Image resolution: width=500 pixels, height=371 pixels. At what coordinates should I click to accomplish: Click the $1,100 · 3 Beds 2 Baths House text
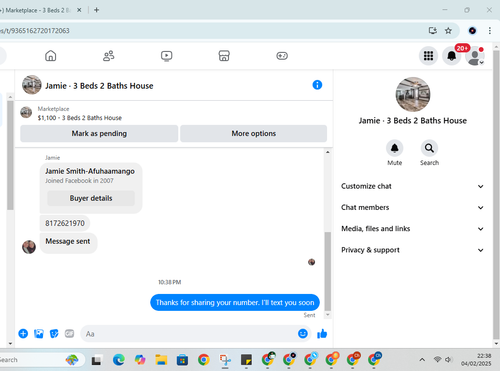click(x=80, y=118)
